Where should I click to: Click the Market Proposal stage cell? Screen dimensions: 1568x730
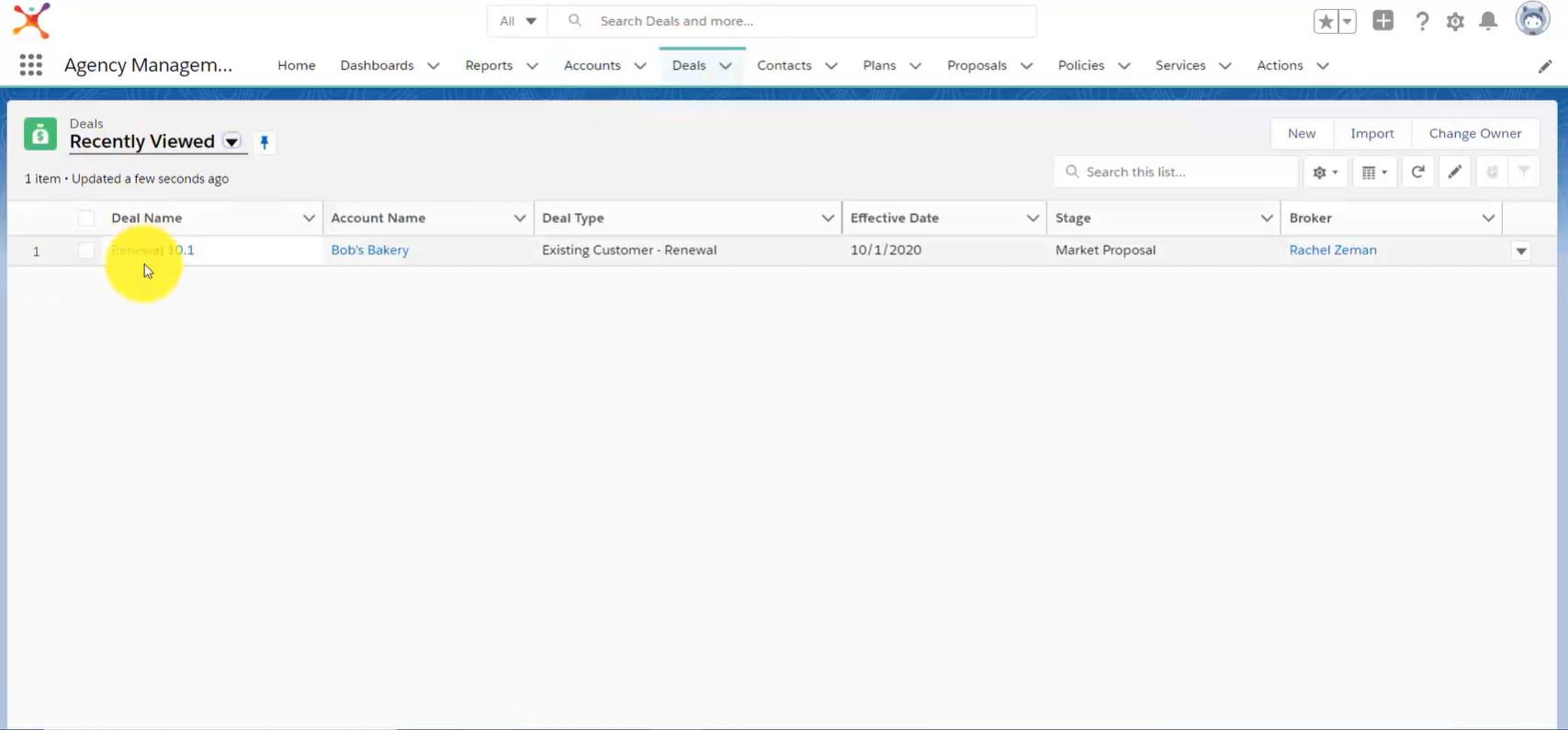click(1106, 250)
